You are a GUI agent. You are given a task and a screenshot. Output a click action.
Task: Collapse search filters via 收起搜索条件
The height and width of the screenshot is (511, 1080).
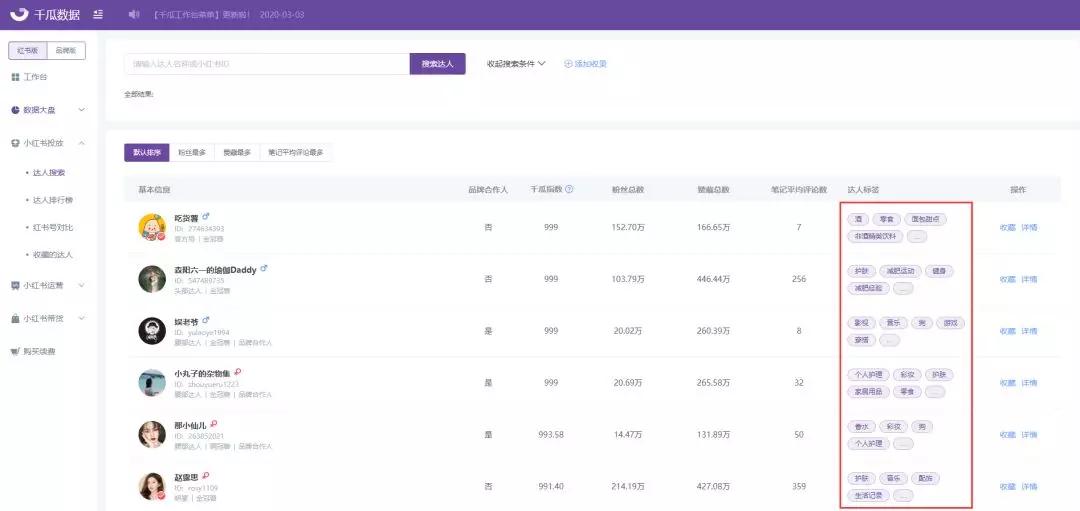(x=515, y=64)
